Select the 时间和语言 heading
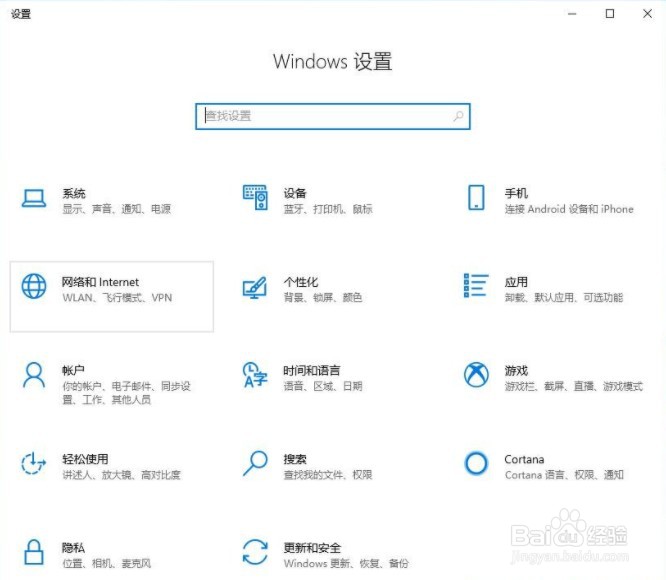Screen dimensions: 666x580 (x=312, y=371)
